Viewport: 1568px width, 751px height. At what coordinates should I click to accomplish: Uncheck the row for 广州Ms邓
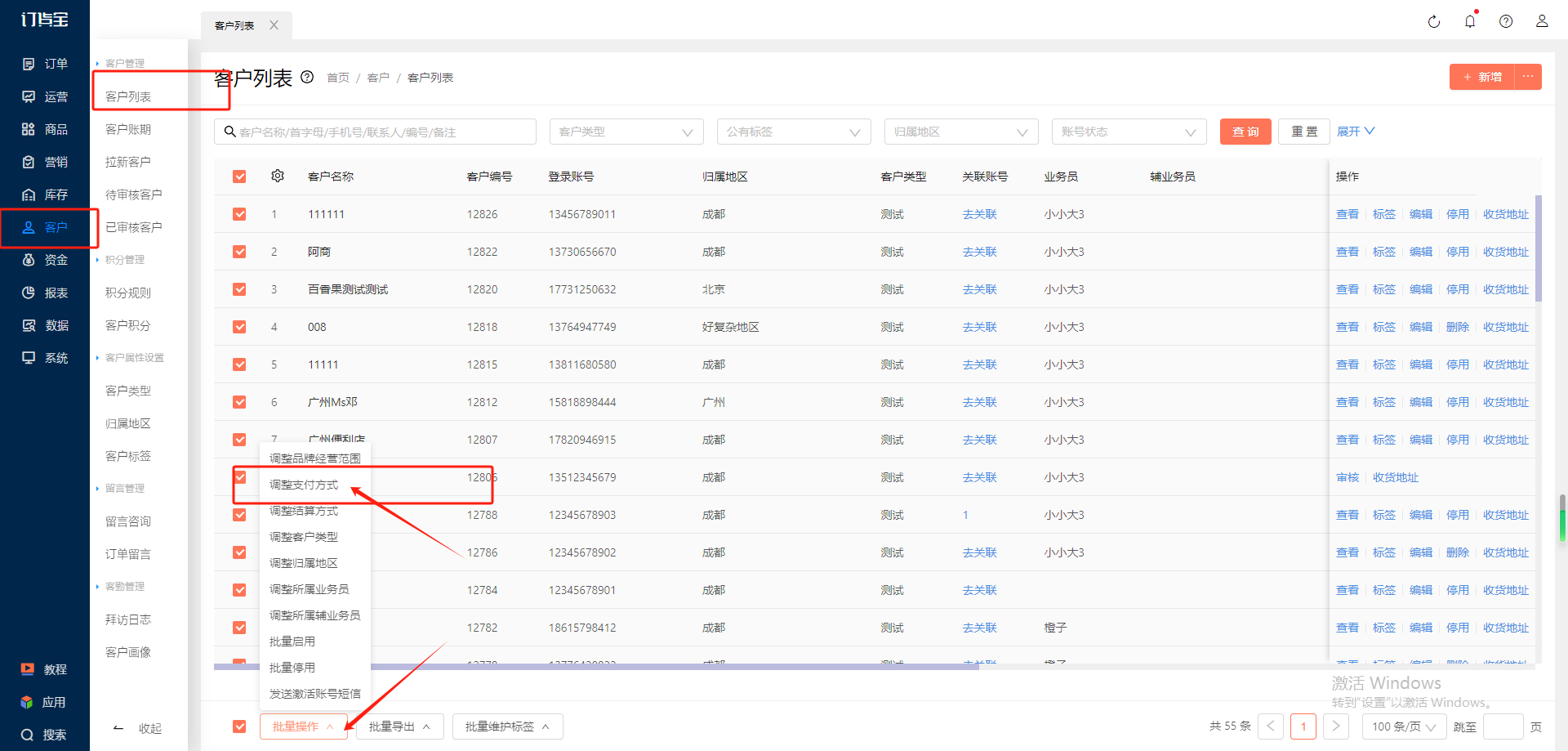tap(239, 402)
